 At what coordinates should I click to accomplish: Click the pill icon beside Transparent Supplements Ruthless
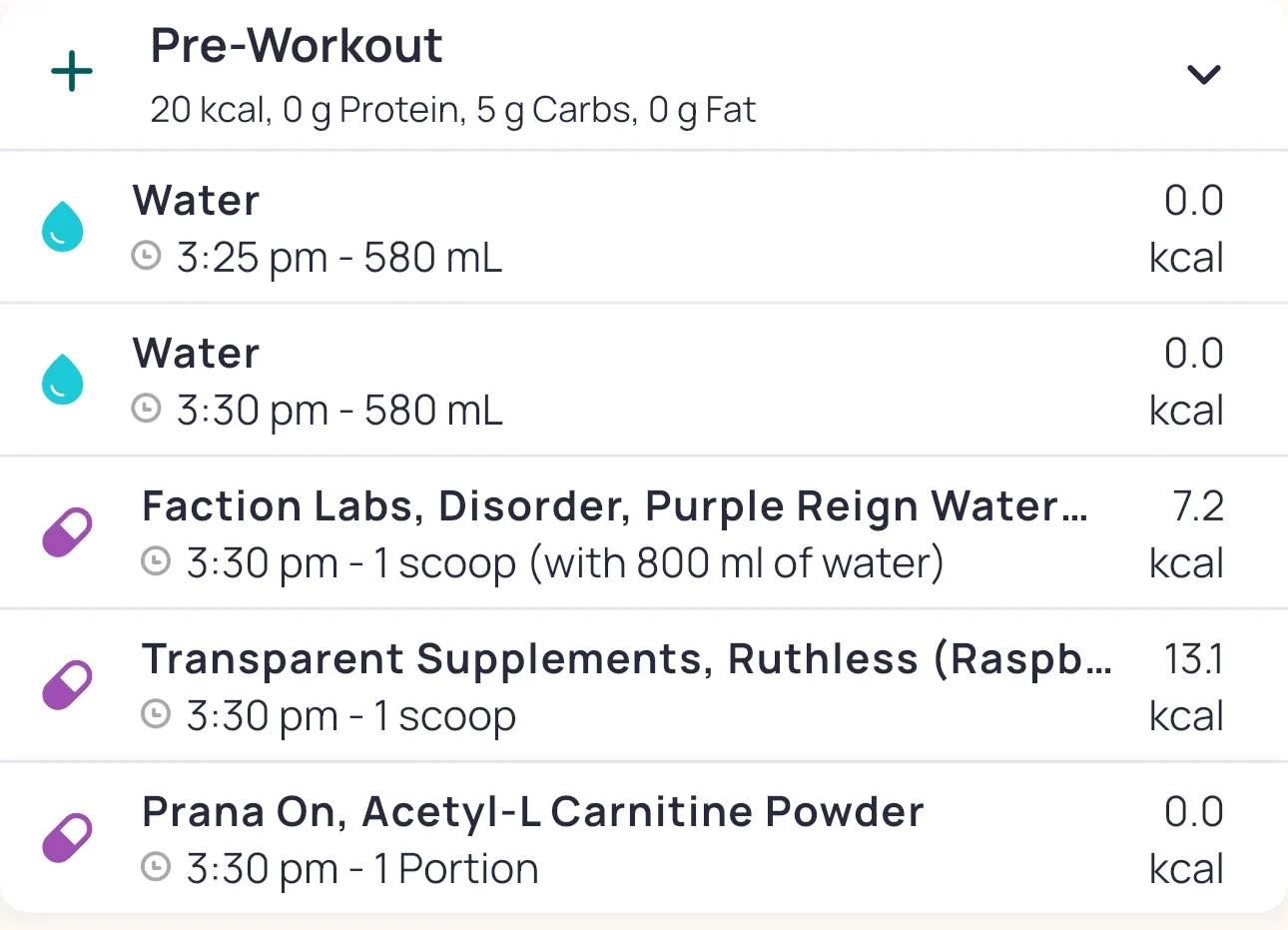[x=67, y=685]
